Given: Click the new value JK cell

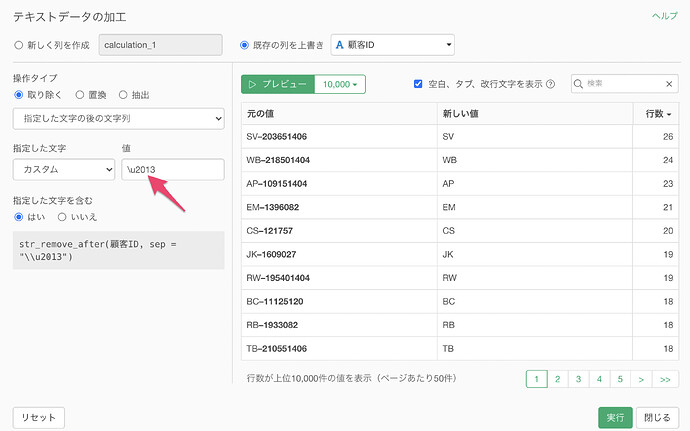Looking at the screenshot, I should tap(535, 254).
